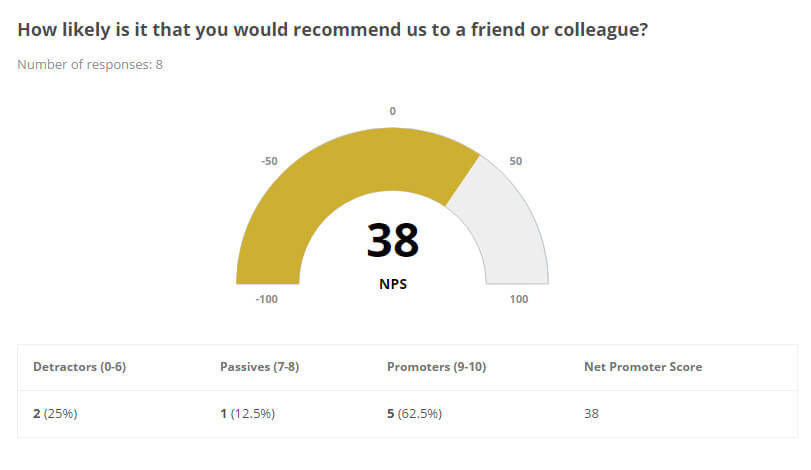Click the 1 (12.5%) passives value

(247, 413)
